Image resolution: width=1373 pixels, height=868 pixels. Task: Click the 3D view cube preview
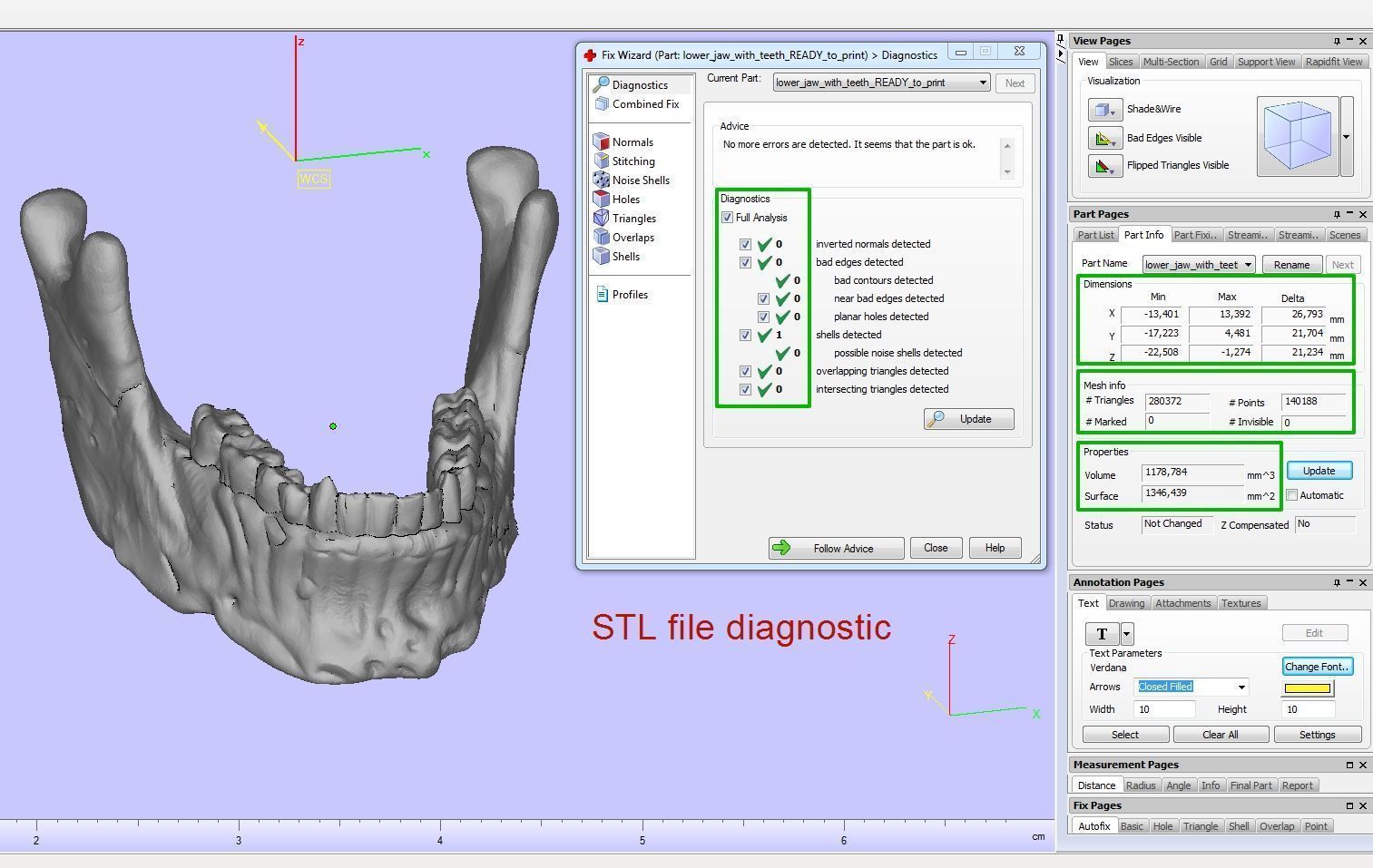[1298, 136]
